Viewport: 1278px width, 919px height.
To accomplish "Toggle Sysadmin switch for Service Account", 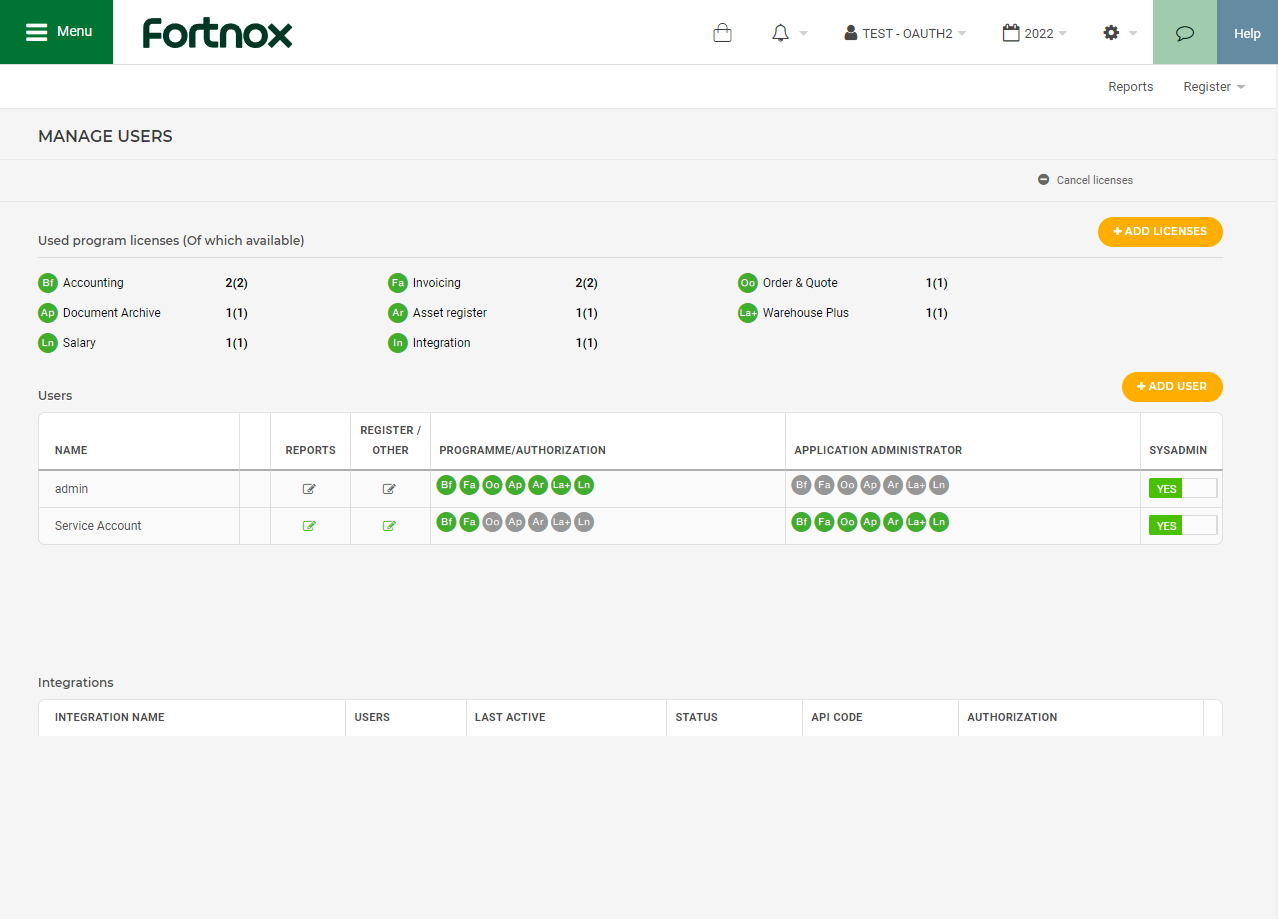I will pyautogui.click(x=1183, y=525).
